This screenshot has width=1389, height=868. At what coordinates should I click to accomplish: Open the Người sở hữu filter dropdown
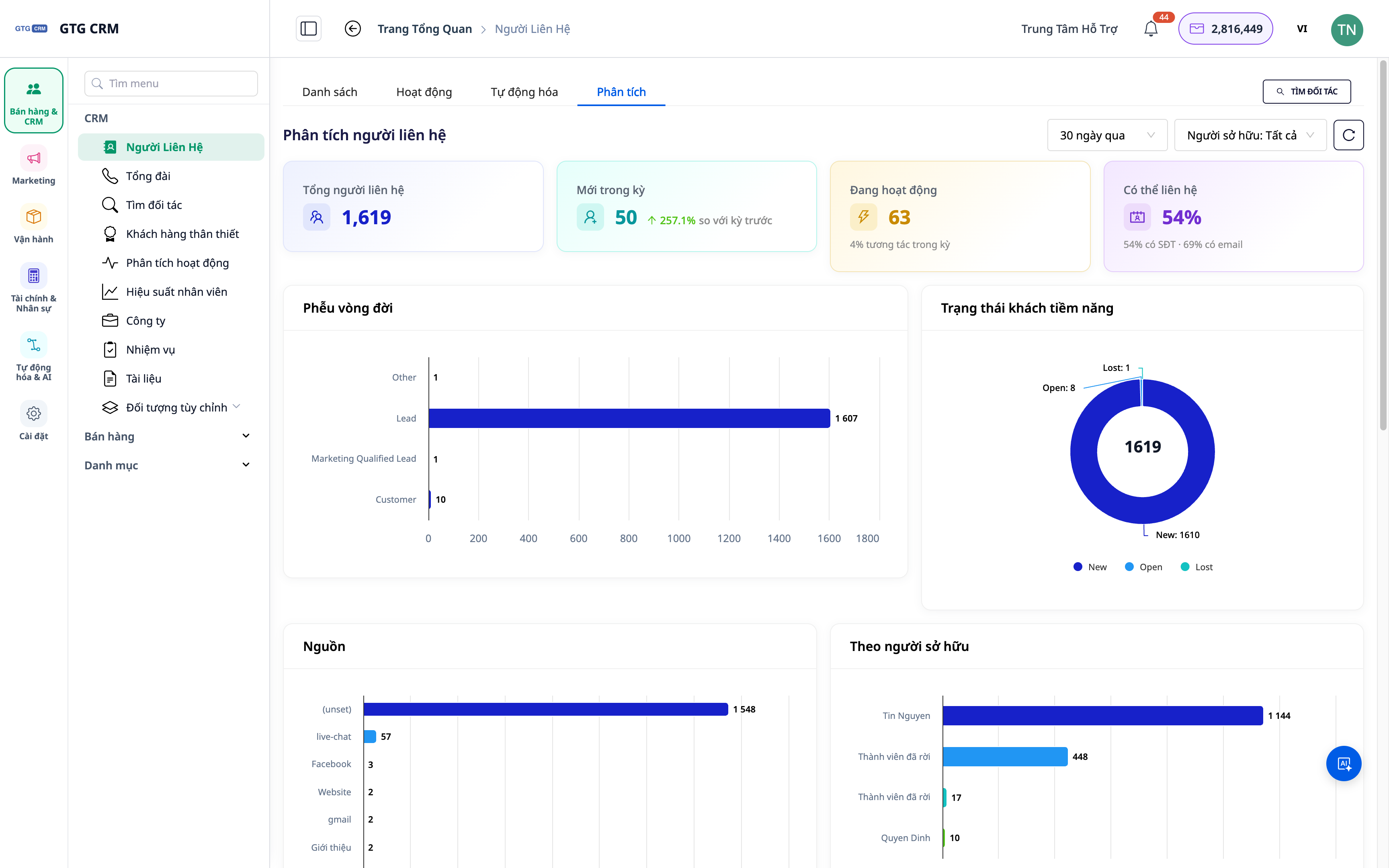1250,135
